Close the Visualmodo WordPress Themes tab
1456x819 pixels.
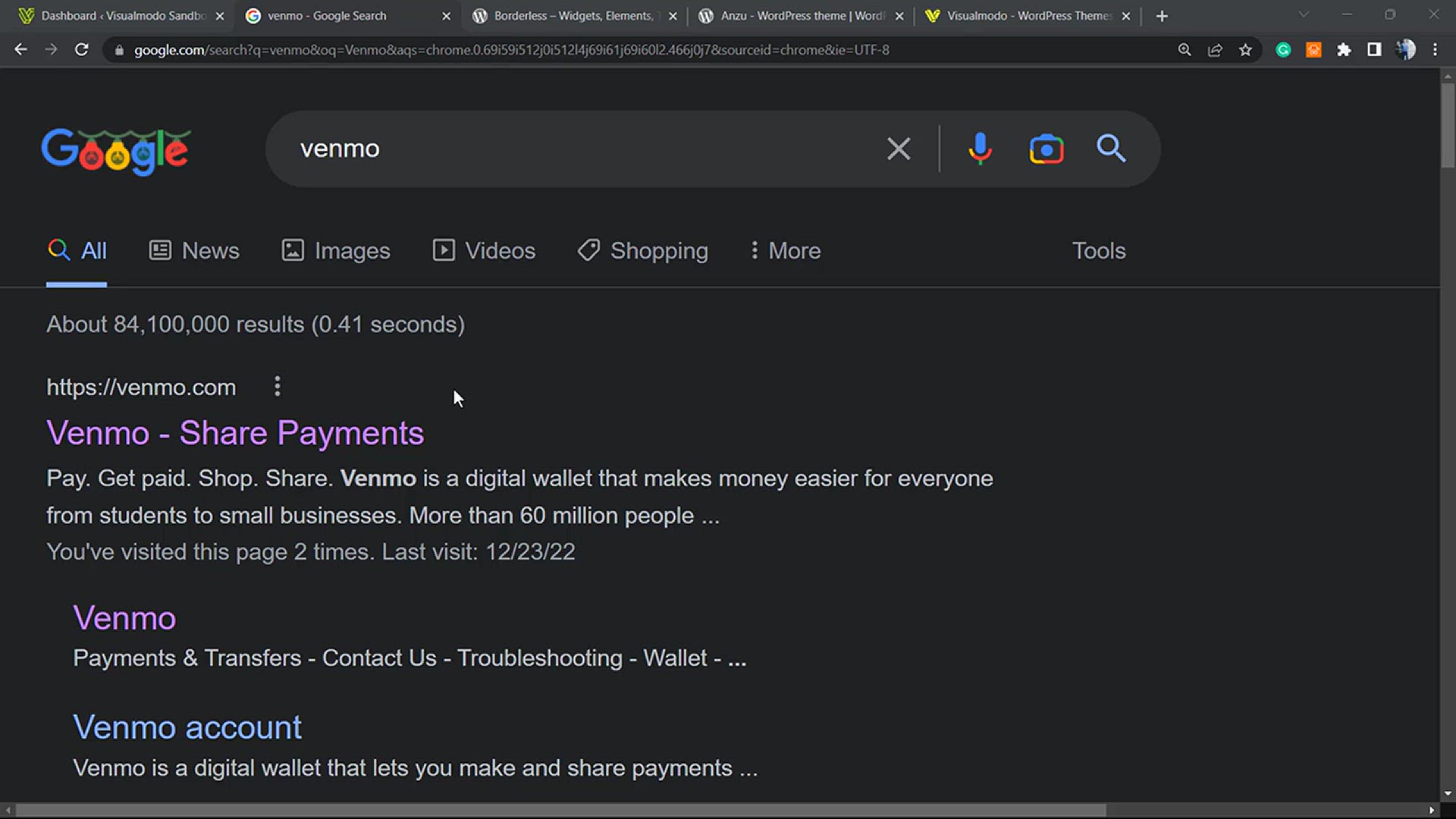click(x=1126, y=16)
